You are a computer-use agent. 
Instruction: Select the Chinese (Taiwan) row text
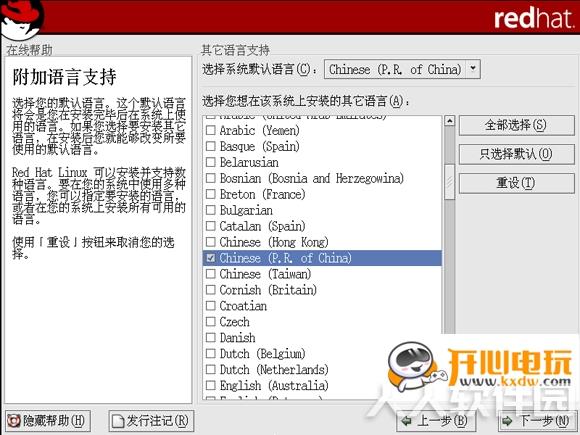pos(265,274)
